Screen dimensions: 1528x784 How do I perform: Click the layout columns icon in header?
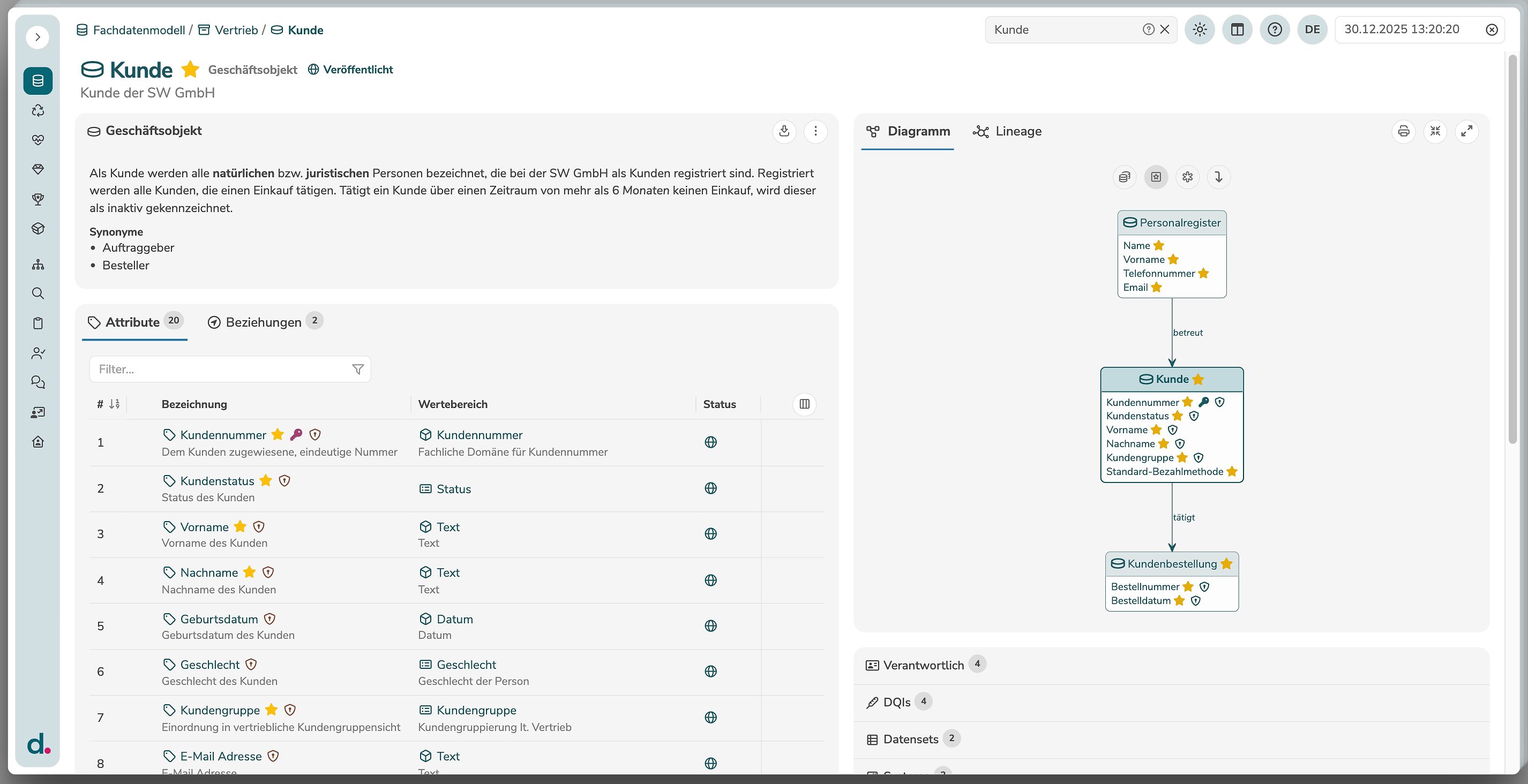(1237, 29)
